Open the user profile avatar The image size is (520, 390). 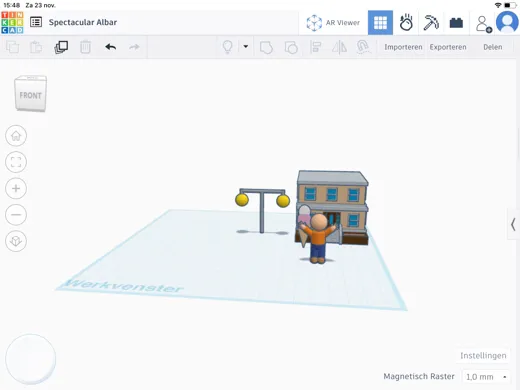[507, 22]
